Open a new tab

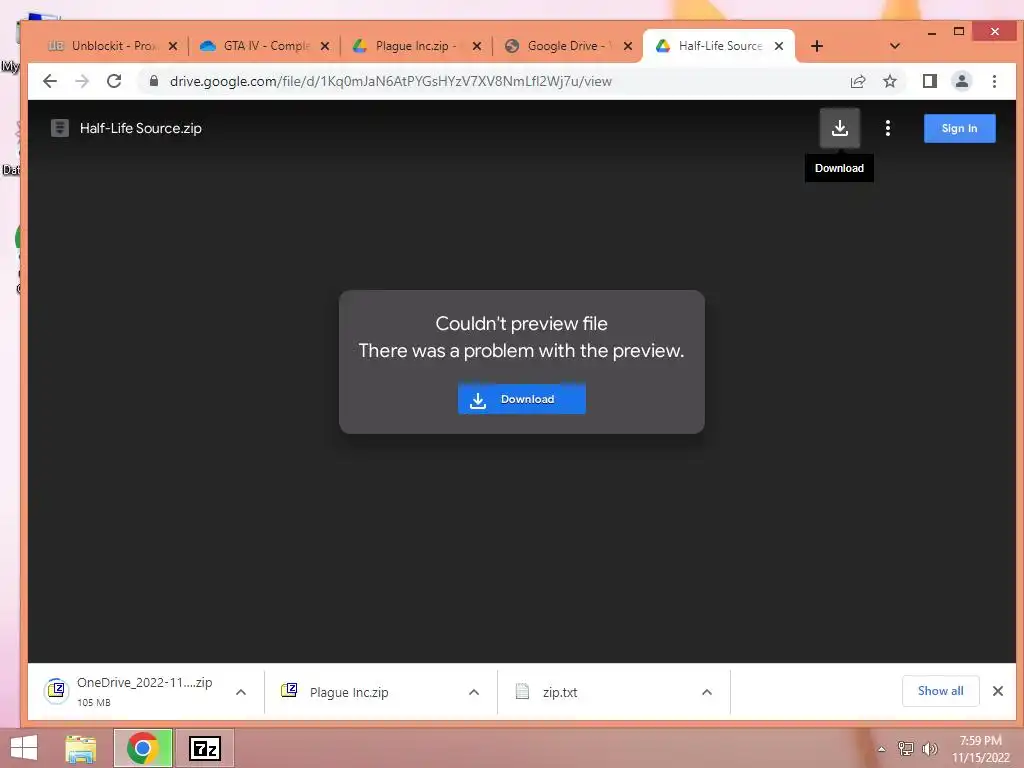[x=816, y=46]
